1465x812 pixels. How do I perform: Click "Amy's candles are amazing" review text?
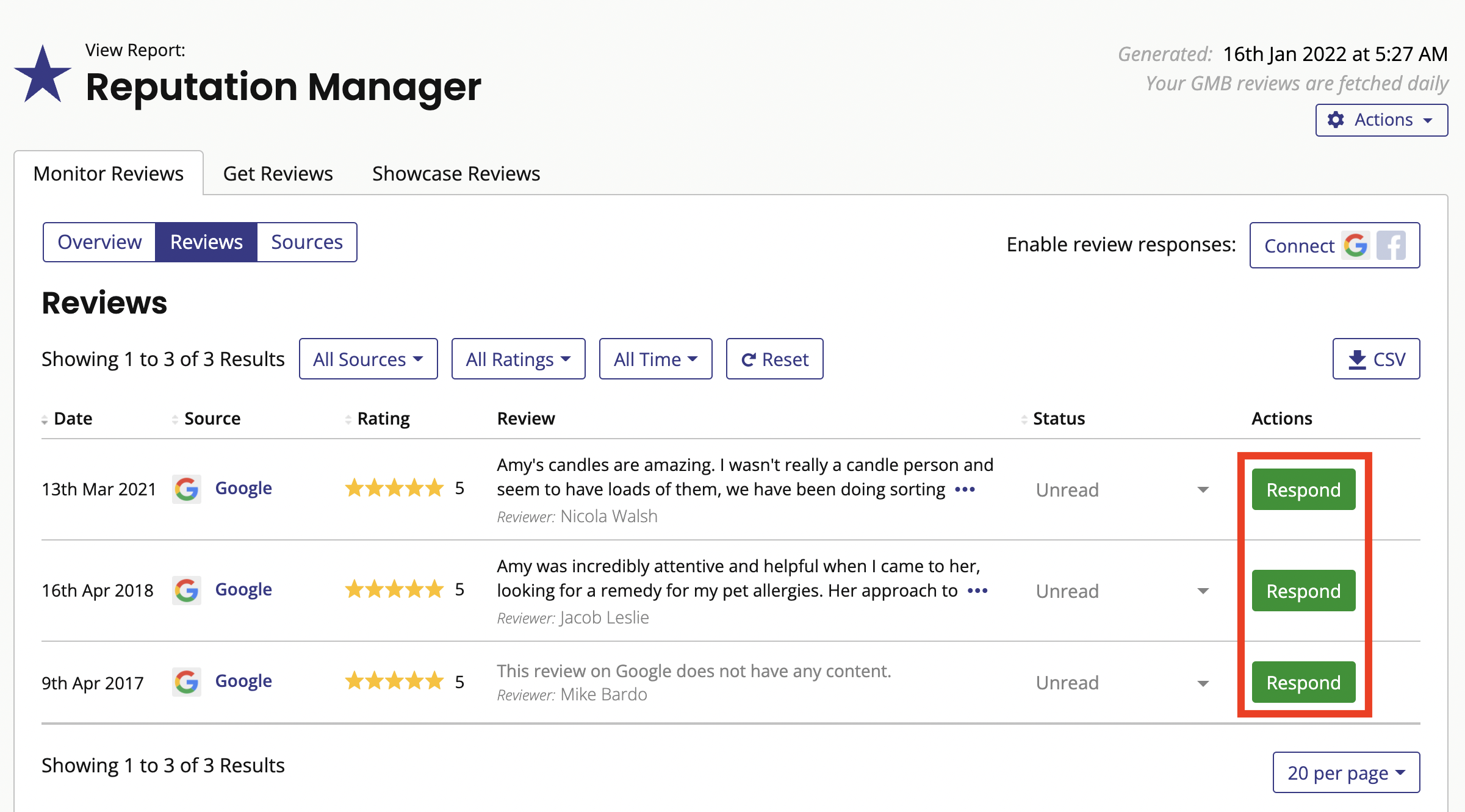pyautogui.click(x=745, y=477)
